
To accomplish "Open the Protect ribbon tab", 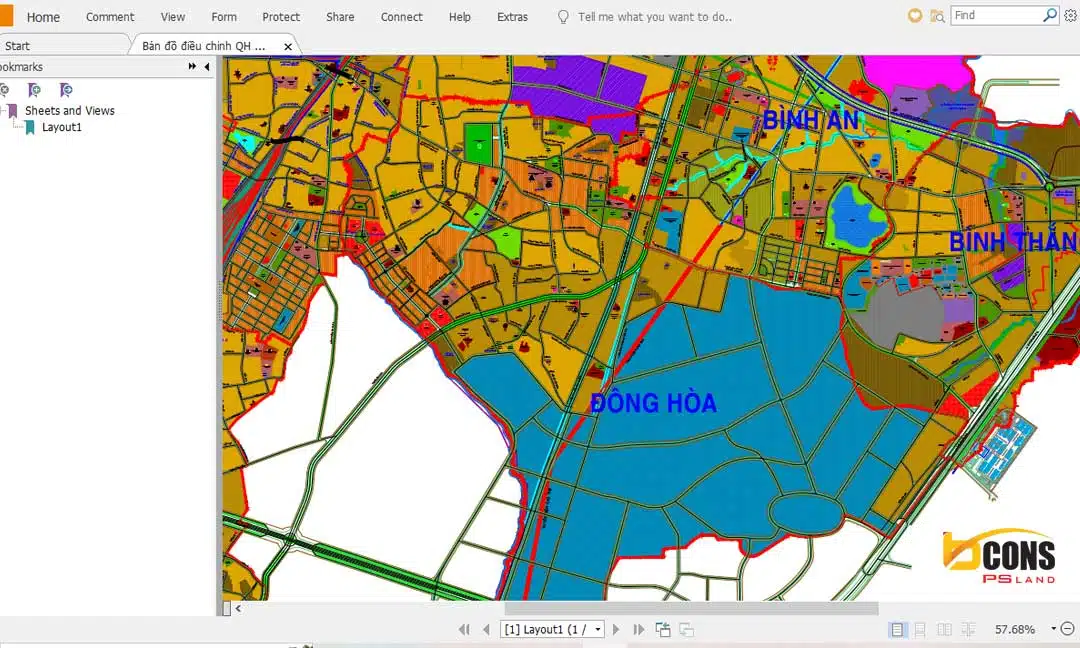I will 281,17.
